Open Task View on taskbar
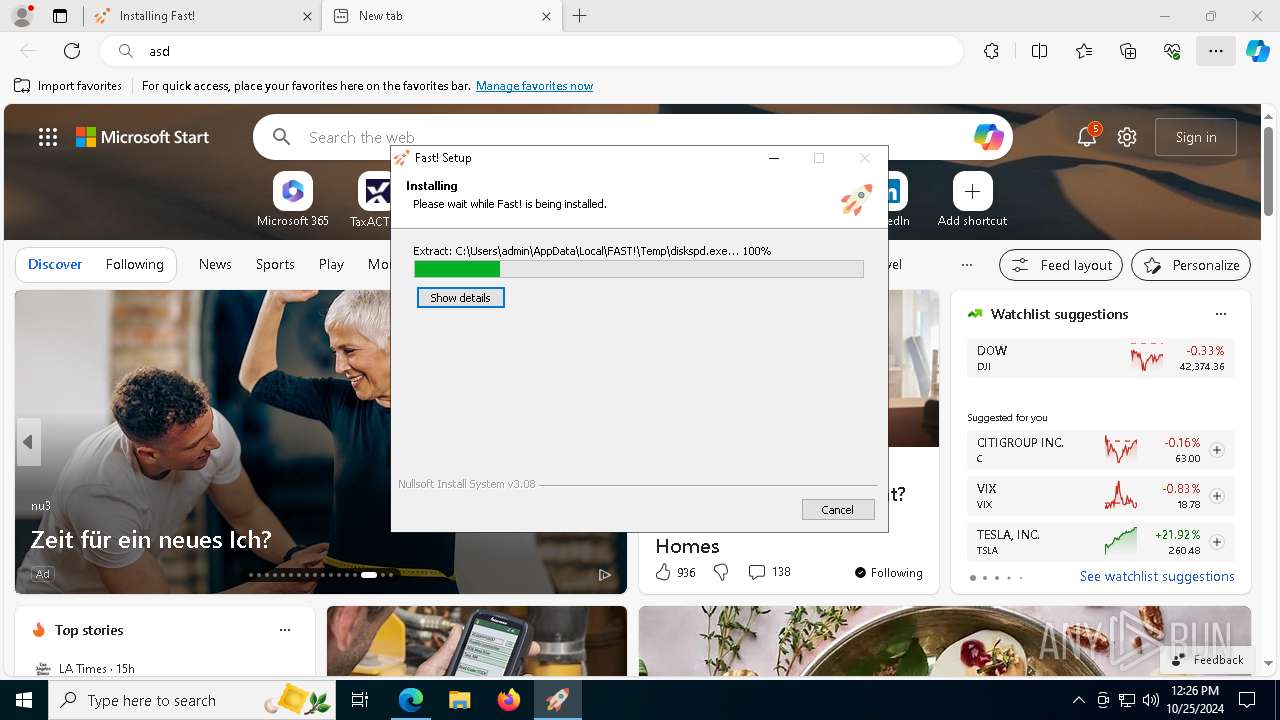The image size is (1280, 720). click(360, 700)
